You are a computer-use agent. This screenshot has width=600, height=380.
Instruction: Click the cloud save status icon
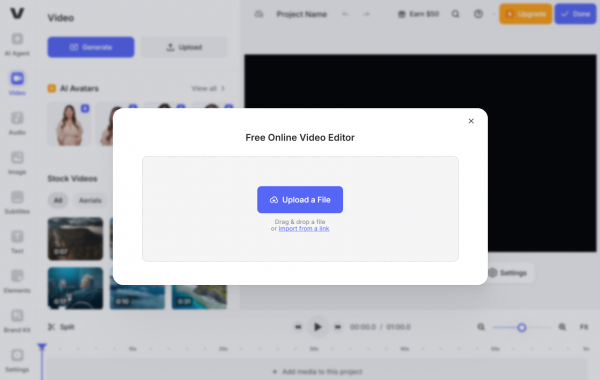pos(259,14)
